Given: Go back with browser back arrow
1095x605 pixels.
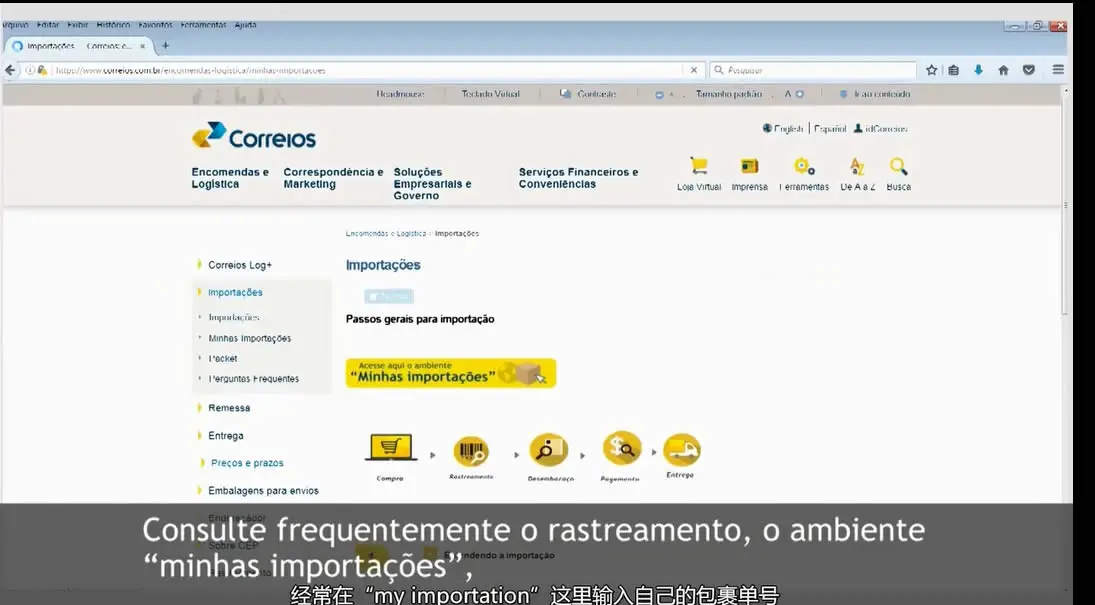Looking at the screenshot, I should click(10, 70).
